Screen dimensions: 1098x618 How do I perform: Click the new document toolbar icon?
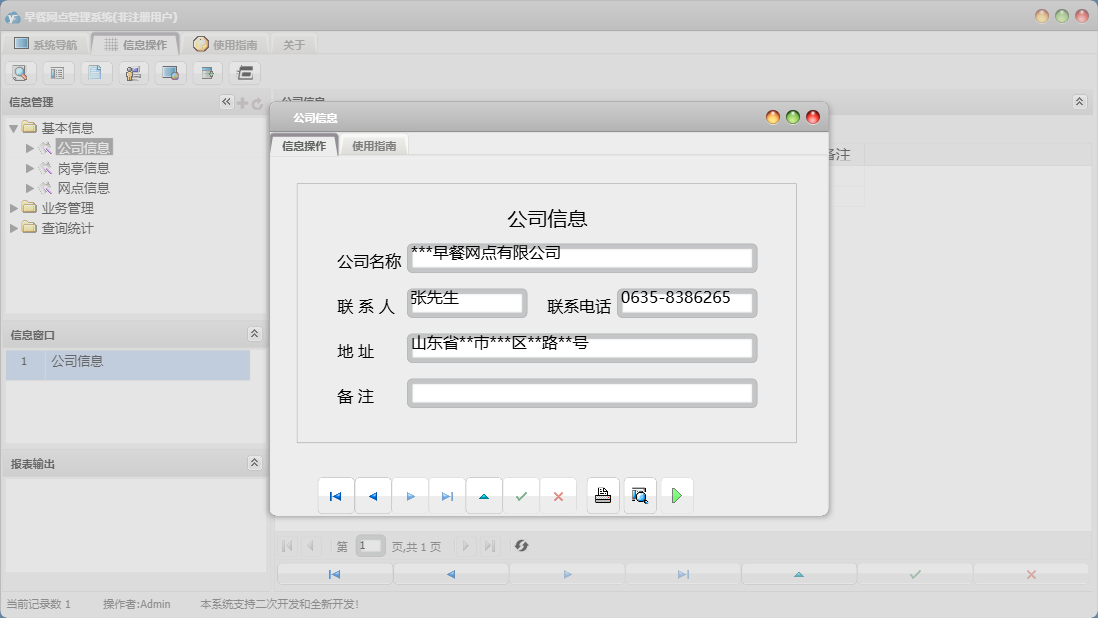96,72
